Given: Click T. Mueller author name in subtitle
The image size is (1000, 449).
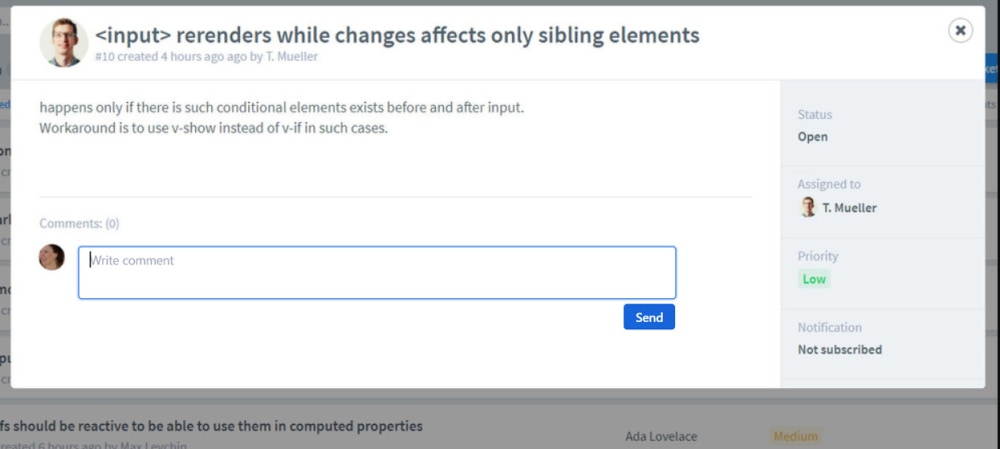Looking at the screenshot, I should point(291,57).
